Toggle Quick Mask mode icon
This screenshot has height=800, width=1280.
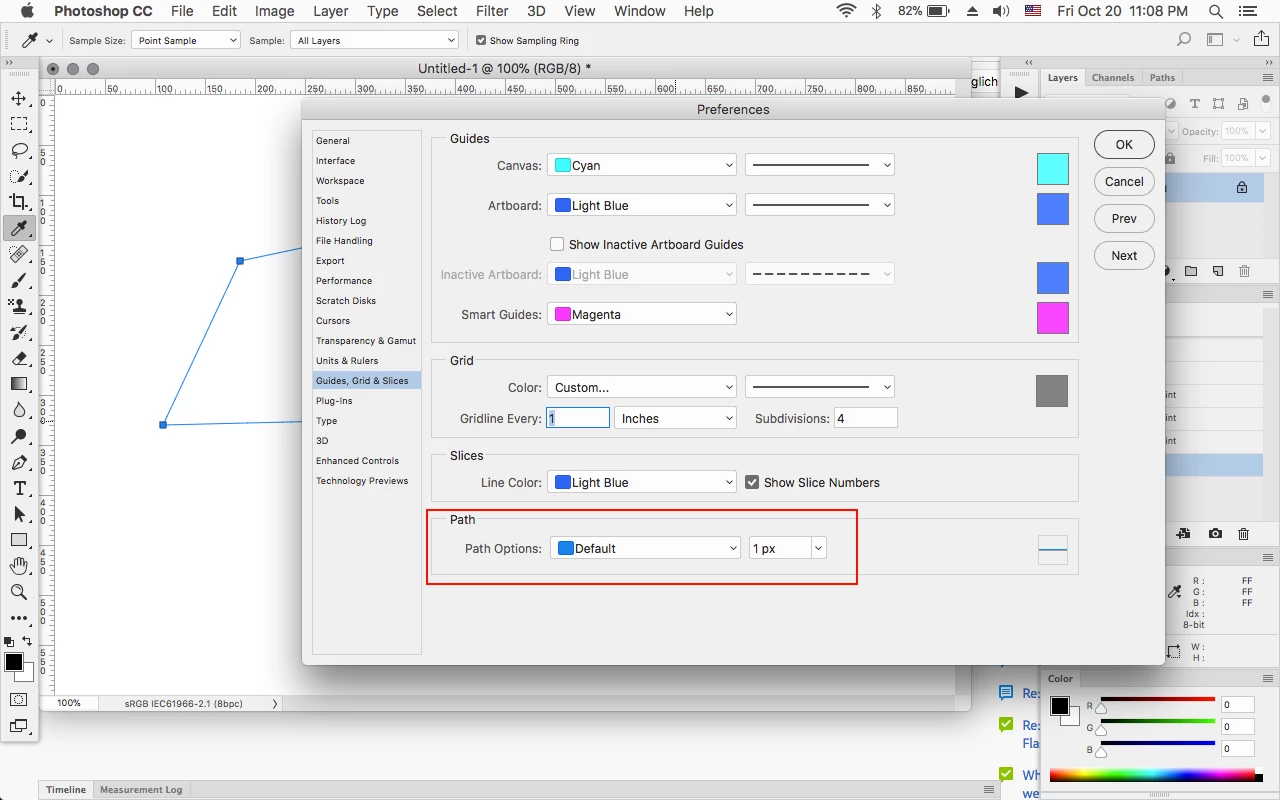click(x=19, y=700)
